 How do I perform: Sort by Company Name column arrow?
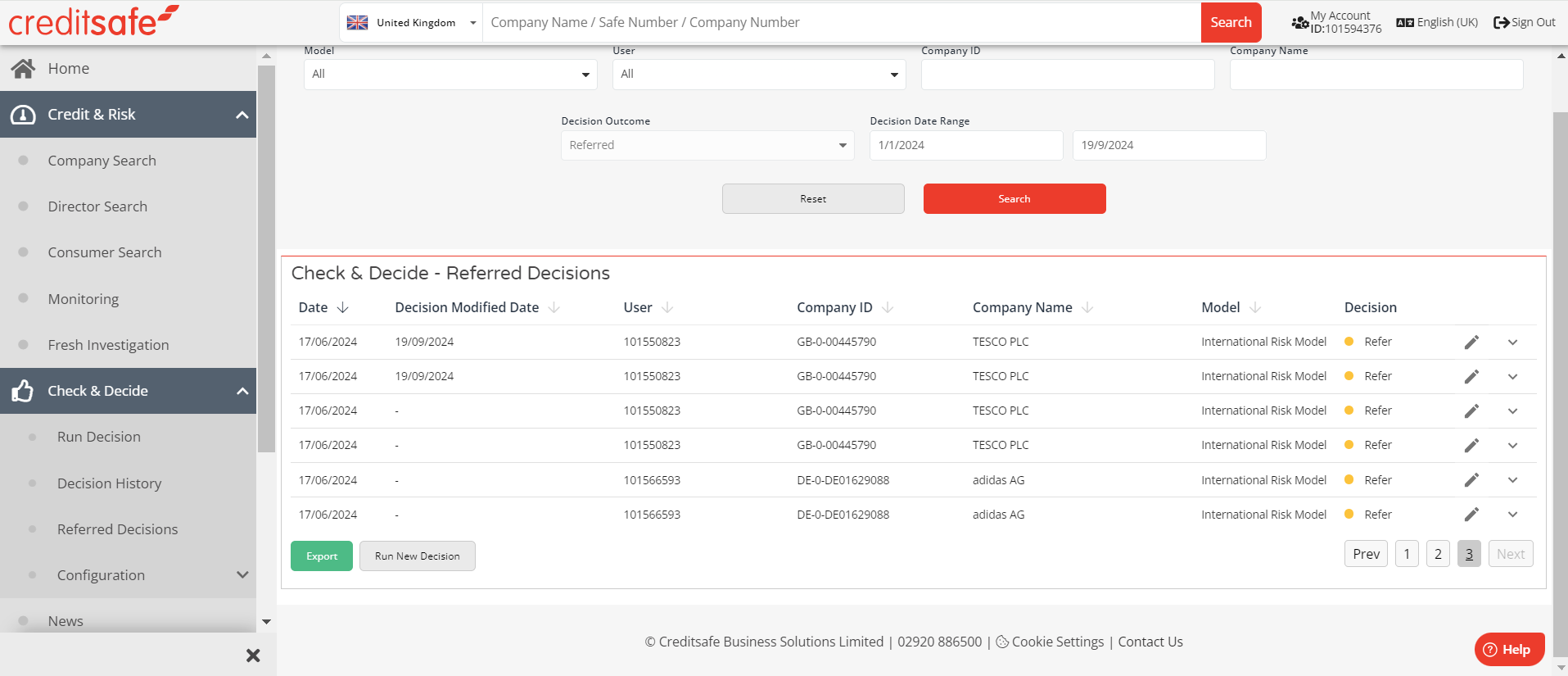coord(1087,307)
